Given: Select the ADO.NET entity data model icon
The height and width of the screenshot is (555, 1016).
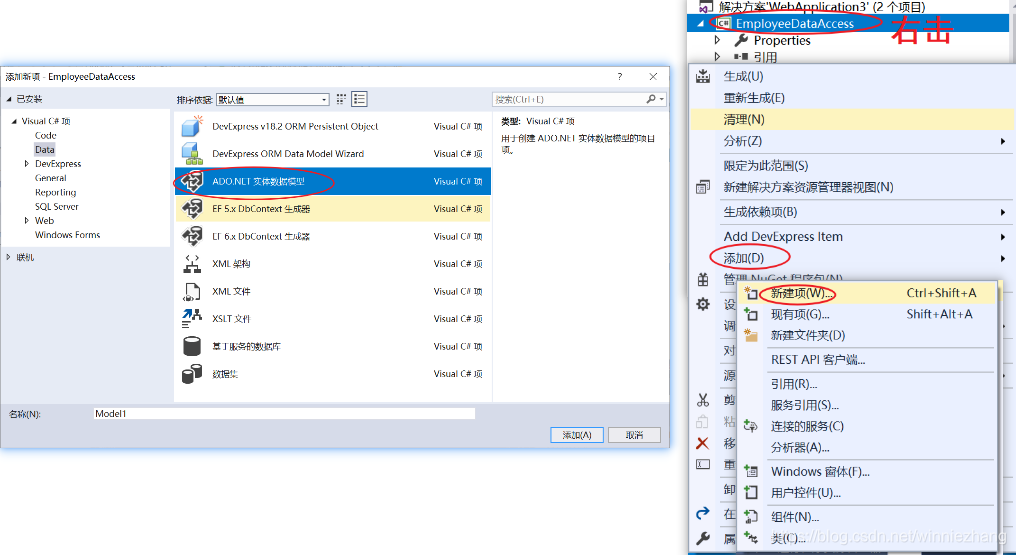Looking at the screenshot, I should pyautogui.click(x=192, y=181).
